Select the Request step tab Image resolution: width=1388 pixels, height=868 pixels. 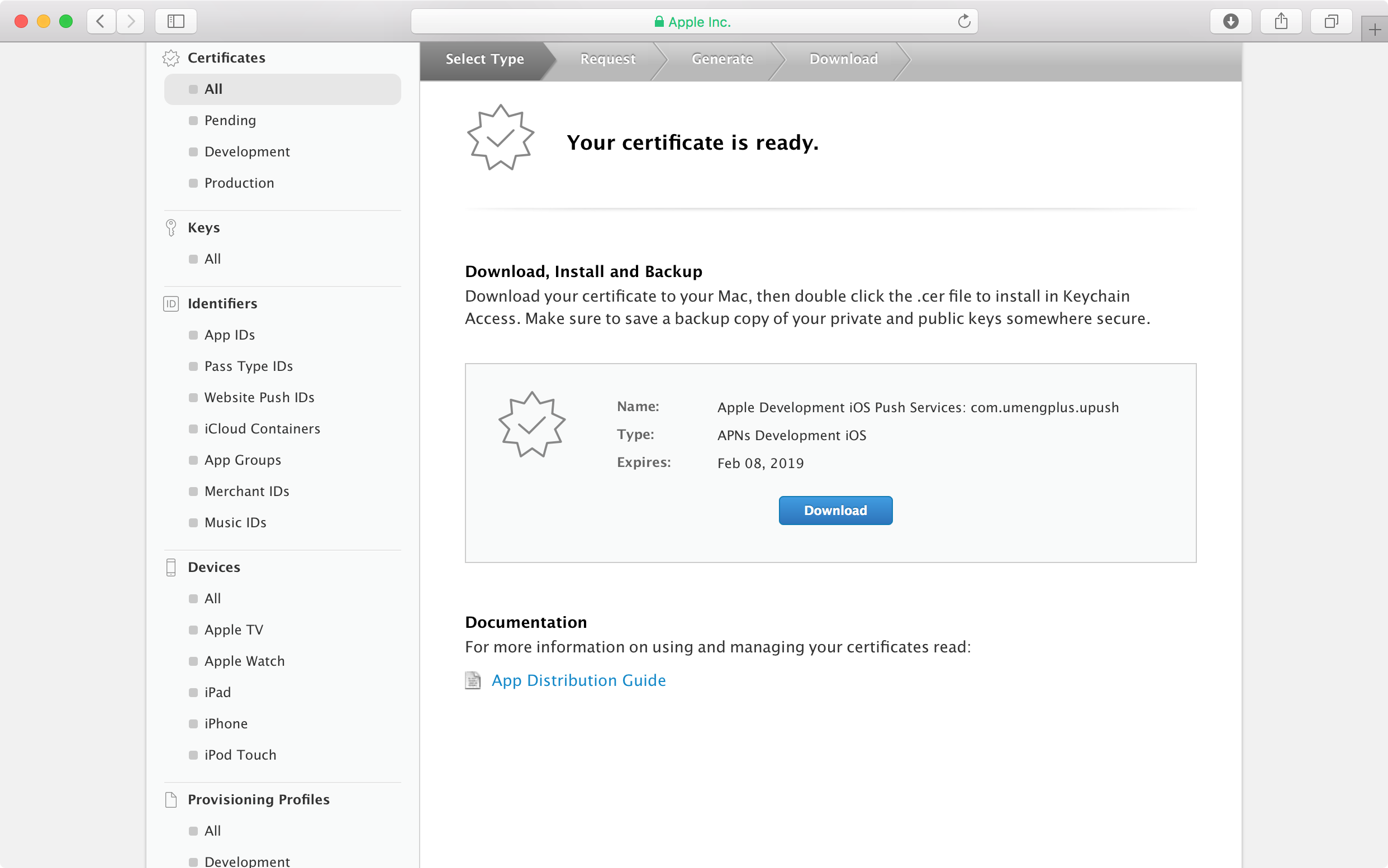coord(607,59)
